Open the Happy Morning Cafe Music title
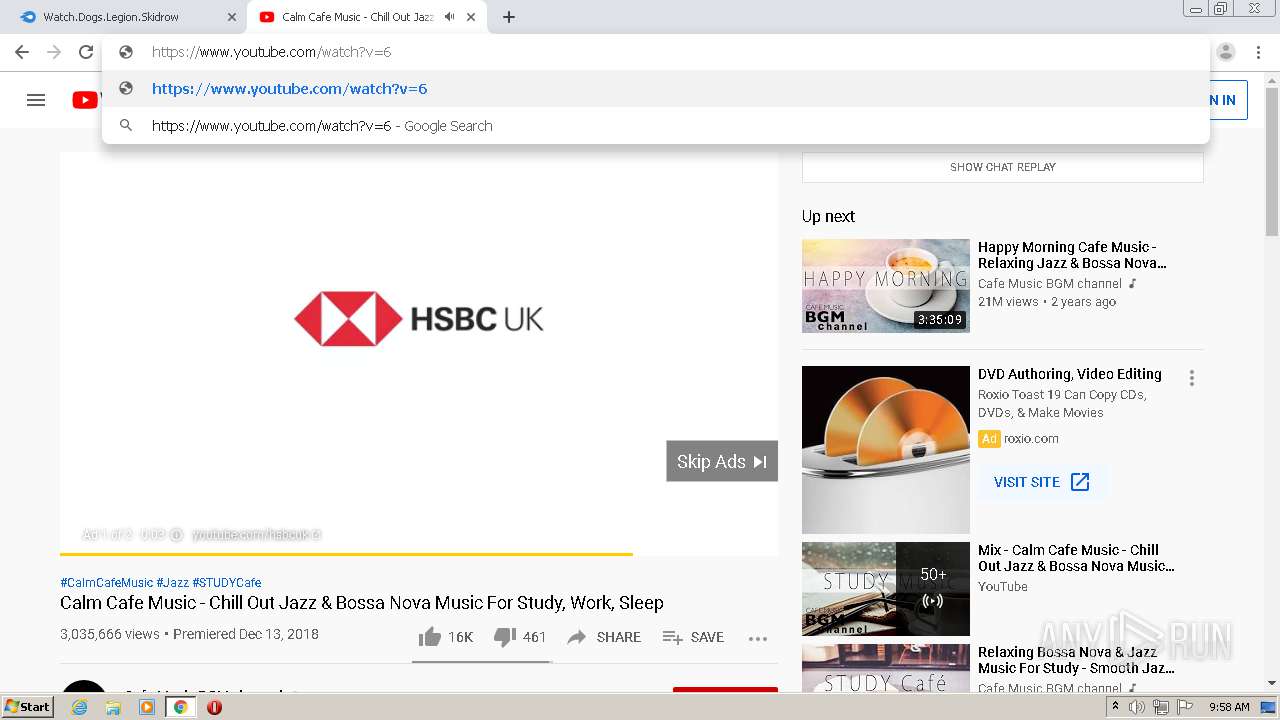1280x720 pixels. 1072,255
